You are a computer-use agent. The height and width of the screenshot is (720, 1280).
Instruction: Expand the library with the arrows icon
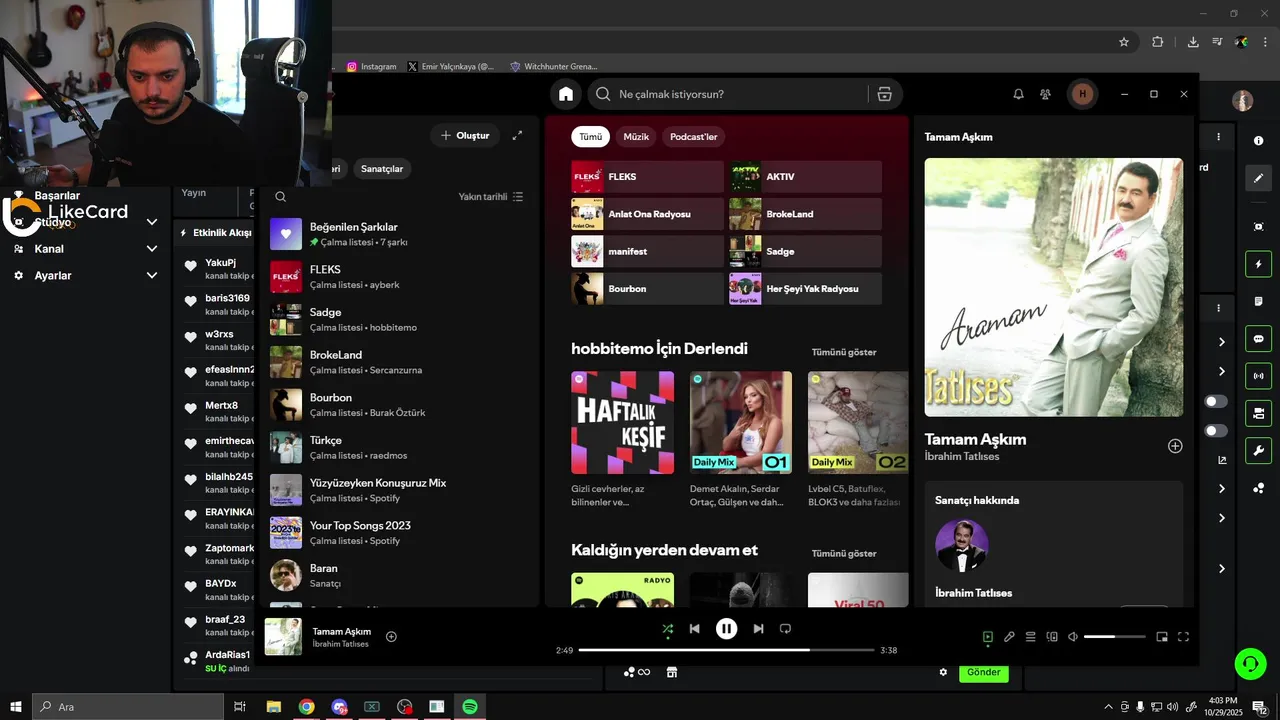[517, 135]
